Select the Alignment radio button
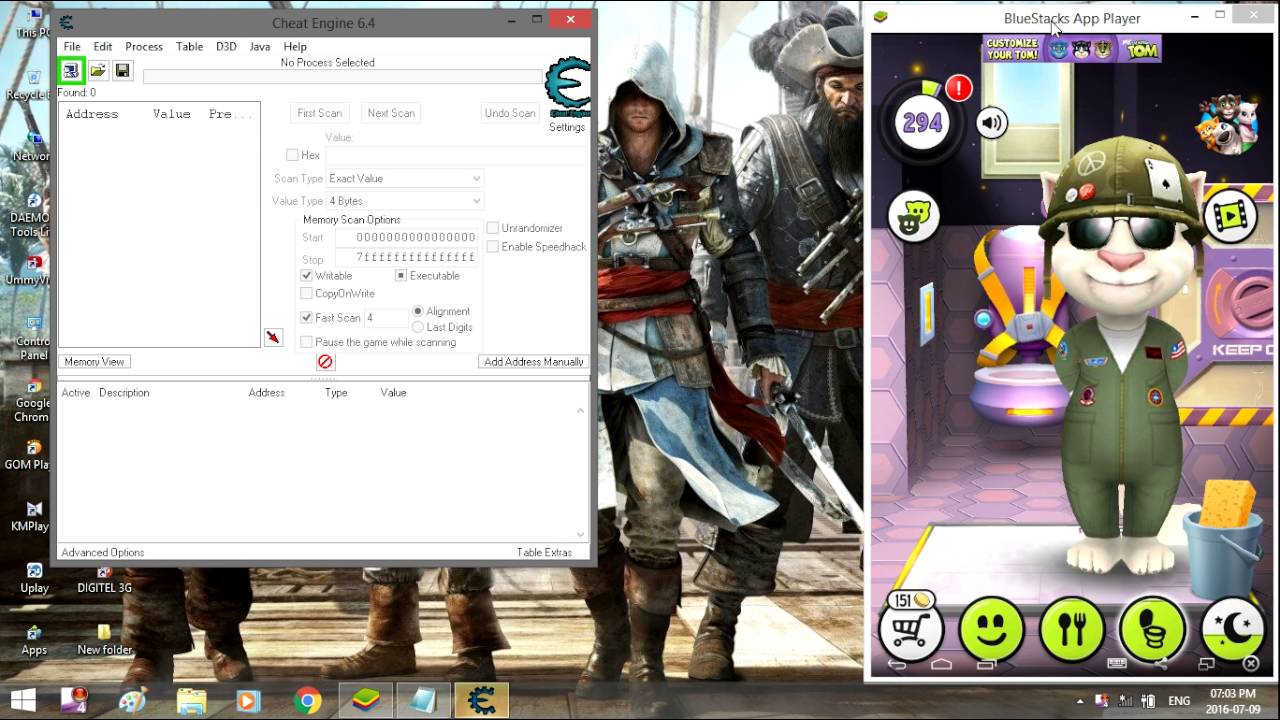 (418, 311)
